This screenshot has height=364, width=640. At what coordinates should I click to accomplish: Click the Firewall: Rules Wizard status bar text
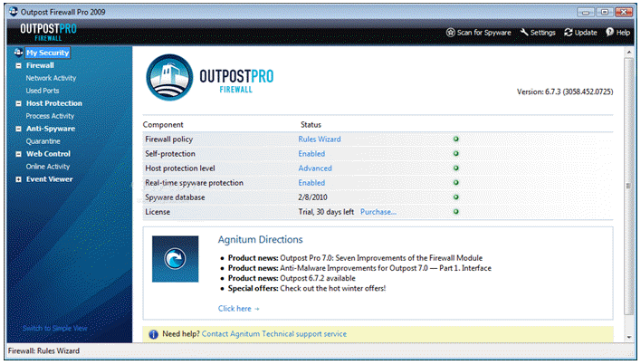point(44,351)
